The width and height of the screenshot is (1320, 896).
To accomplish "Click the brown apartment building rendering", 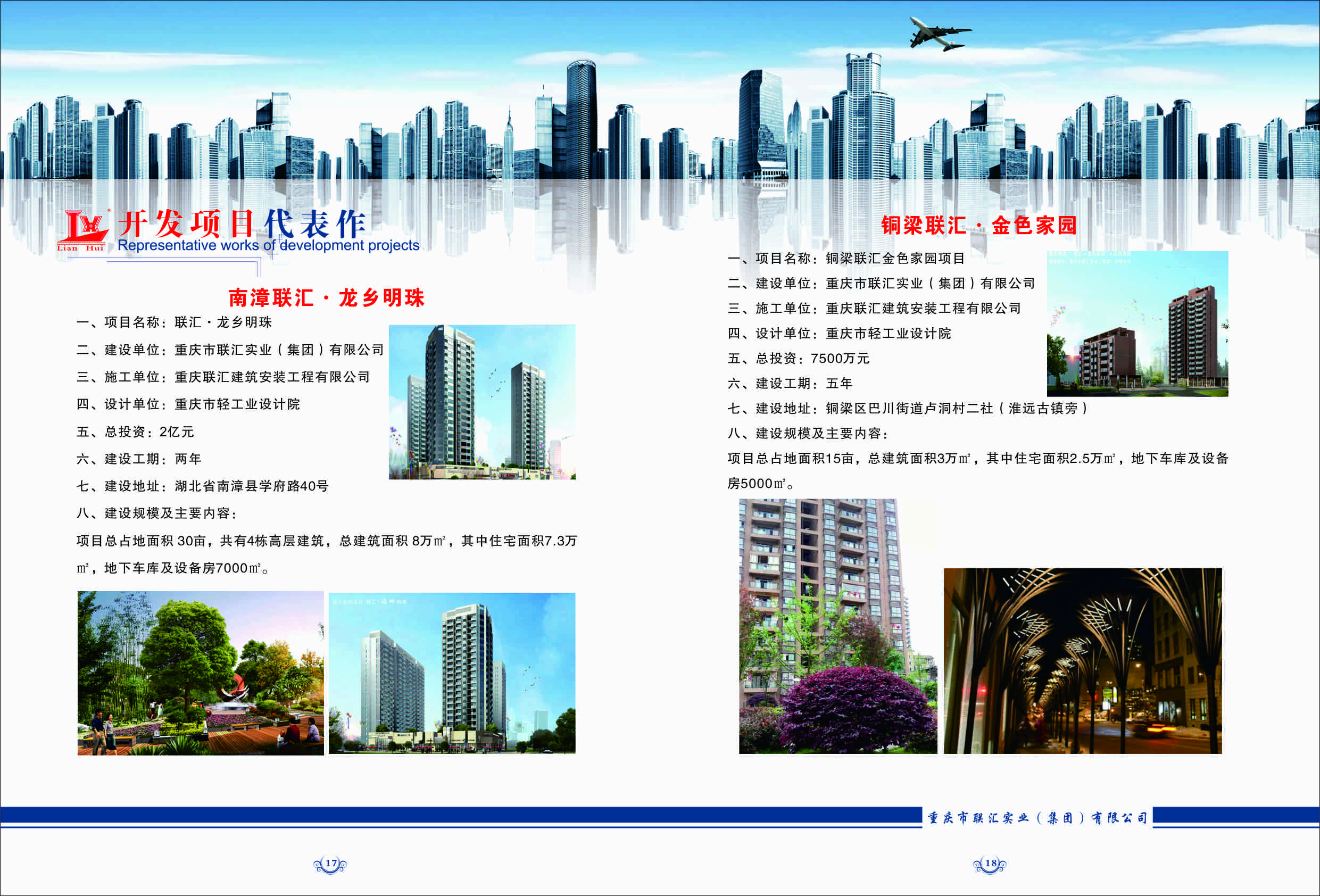I will pos(1136,324).
